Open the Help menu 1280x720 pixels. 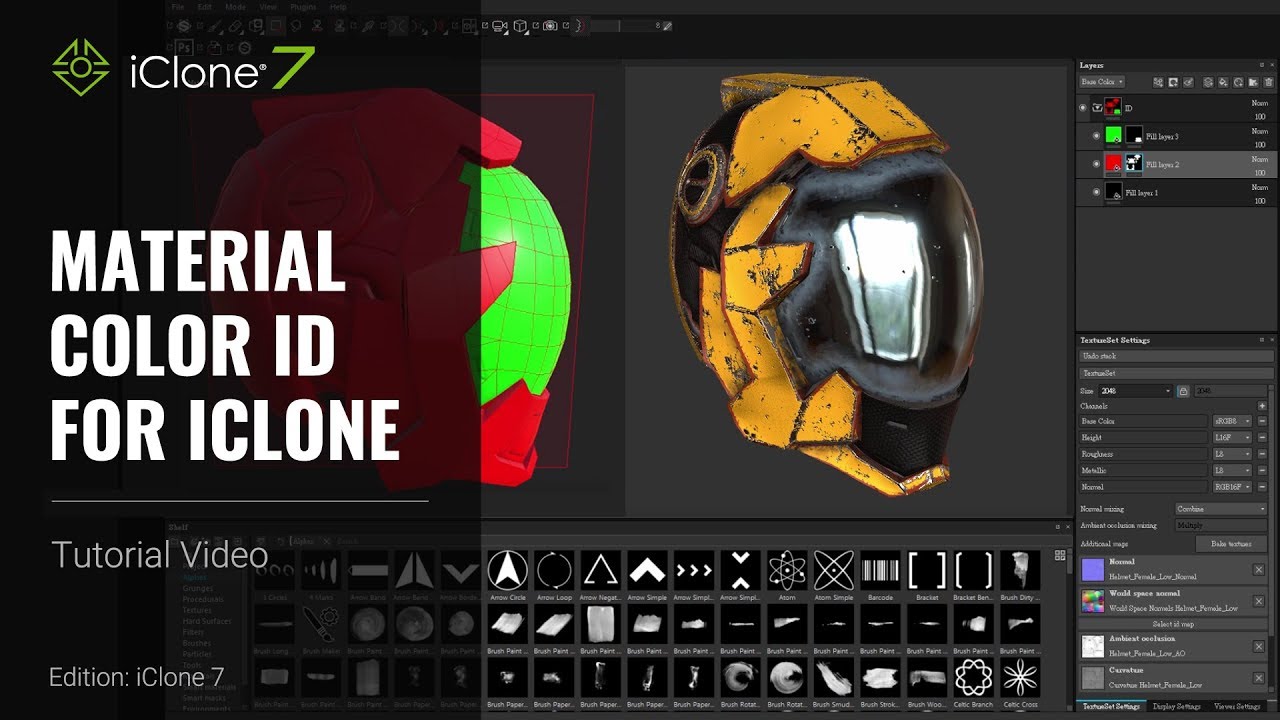(338, 7)
